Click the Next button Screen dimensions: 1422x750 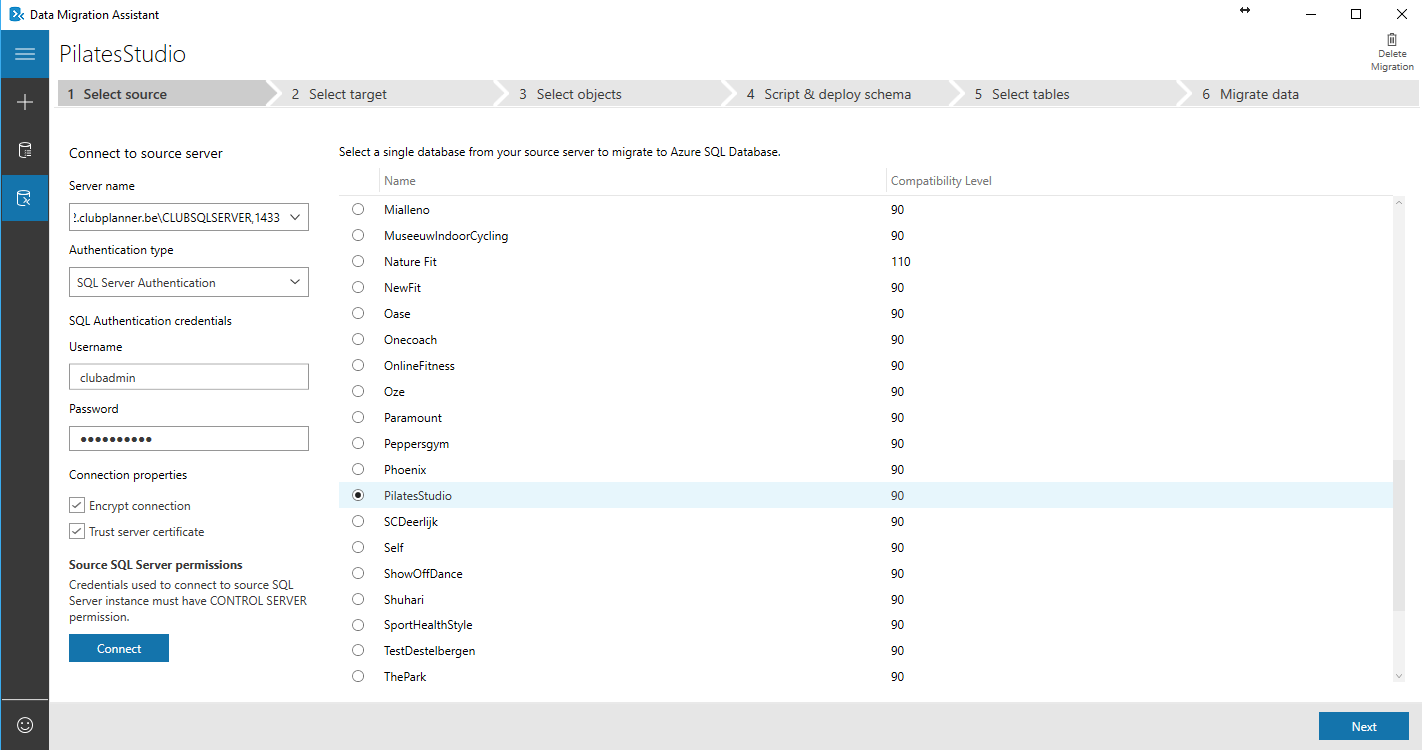(x=1363, y=726)
